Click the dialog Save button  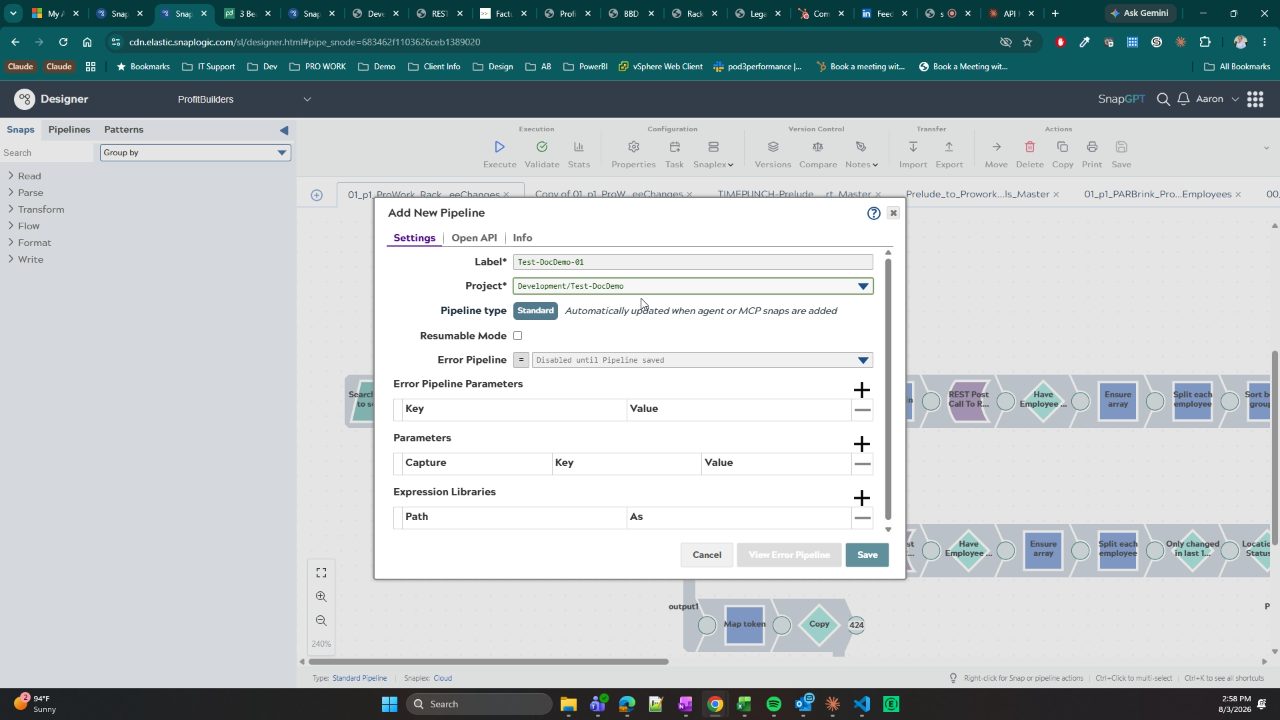click(867, 555)
